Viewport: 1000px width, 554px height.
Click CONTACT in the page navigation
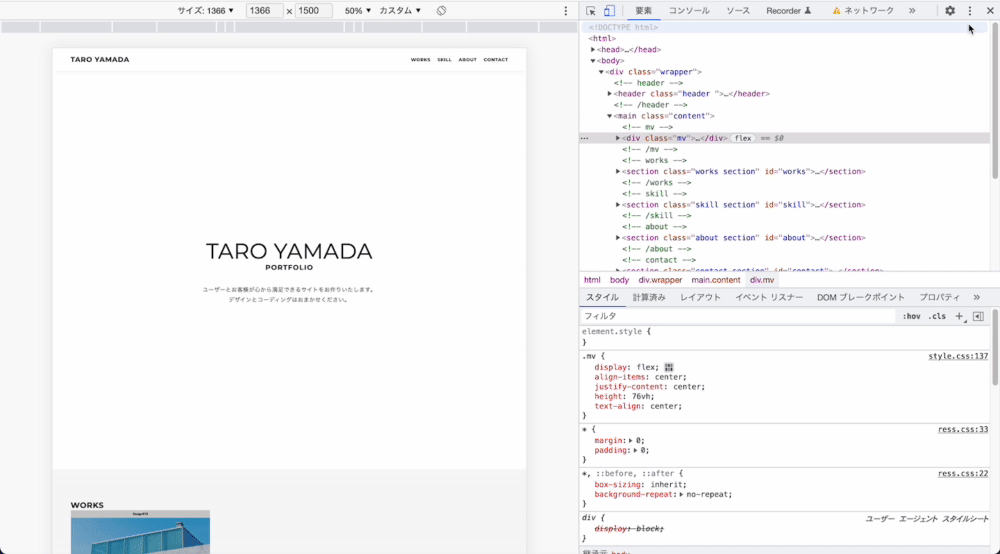pos(496,59)
